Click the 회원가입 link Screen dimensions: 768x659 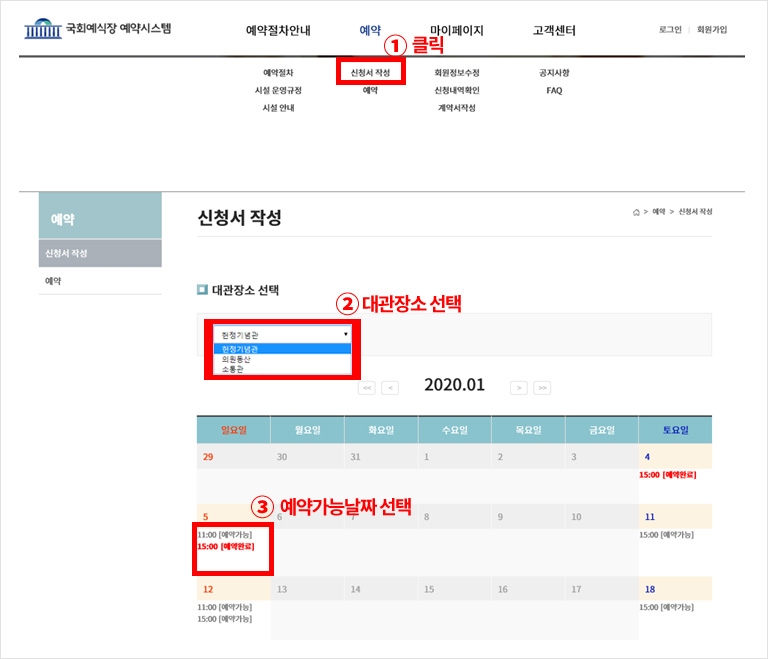coord(712,30)
